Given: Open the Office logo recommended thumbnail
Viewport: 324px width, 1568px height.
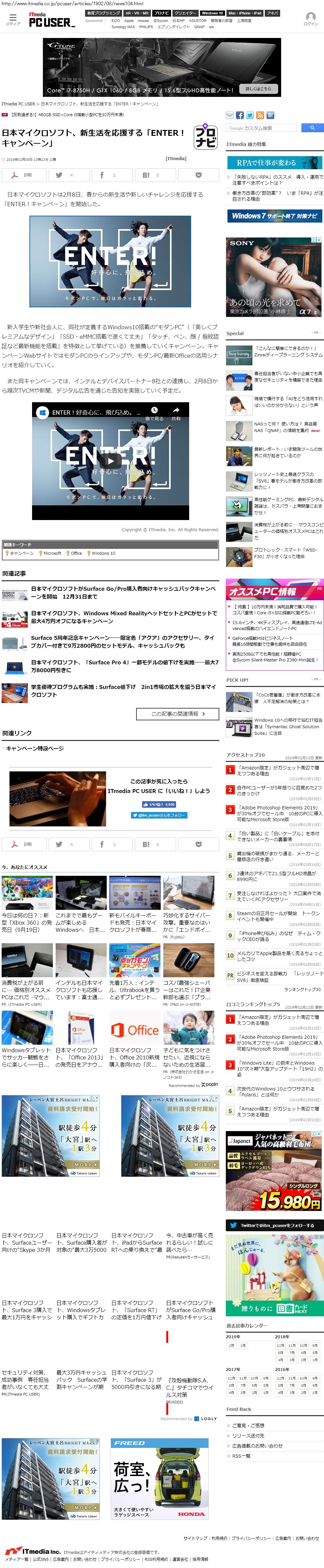Looking at the screenshot, I should tap(135, 1027).
